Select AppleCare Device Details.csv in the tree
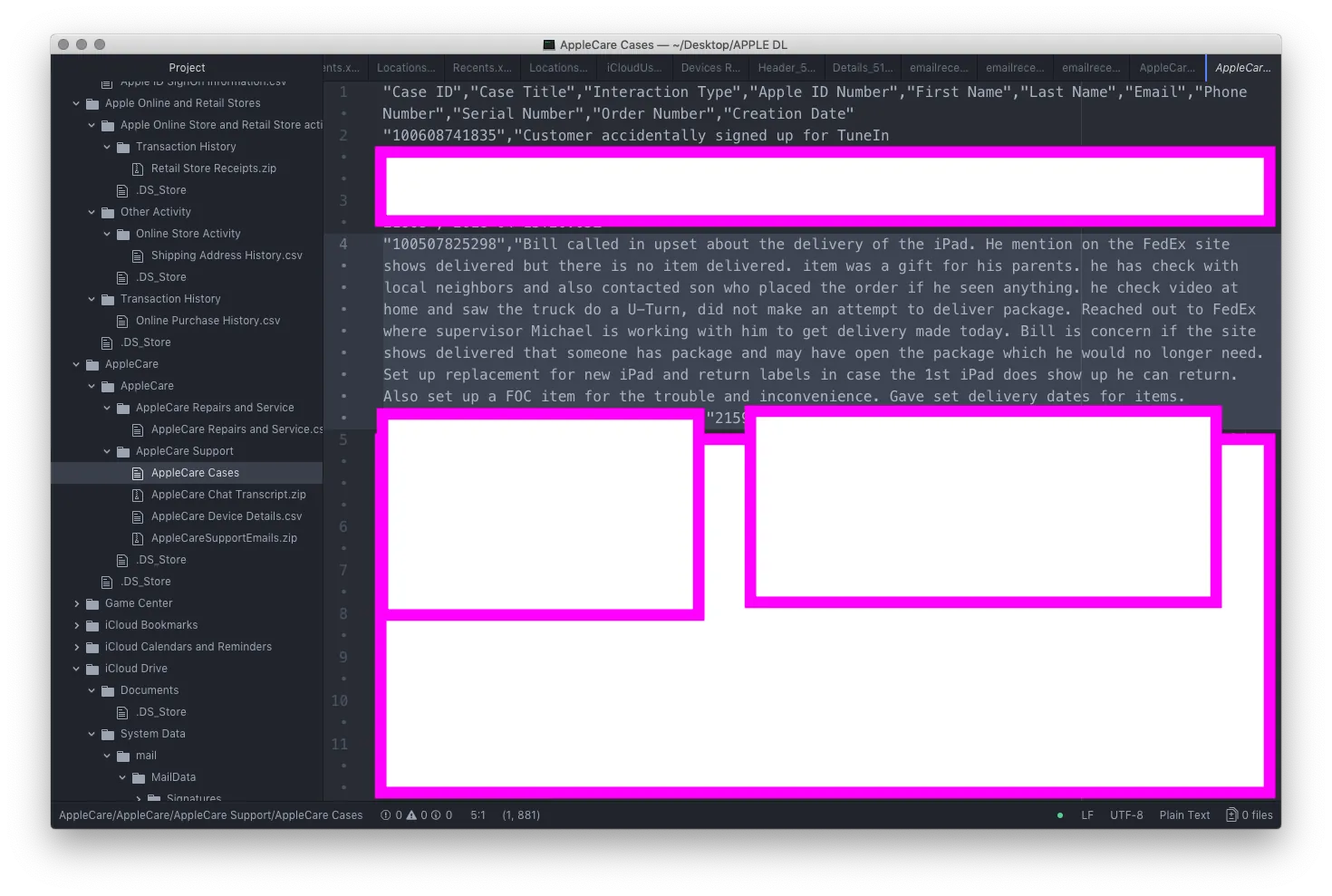1332x896 pixels. coord(227,516)
